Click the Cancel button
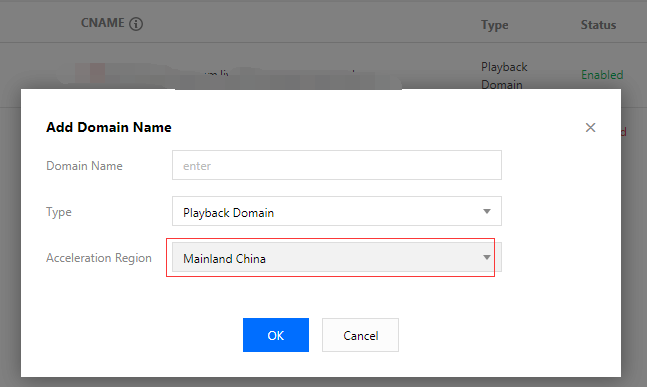 click(x=360, y=335)
